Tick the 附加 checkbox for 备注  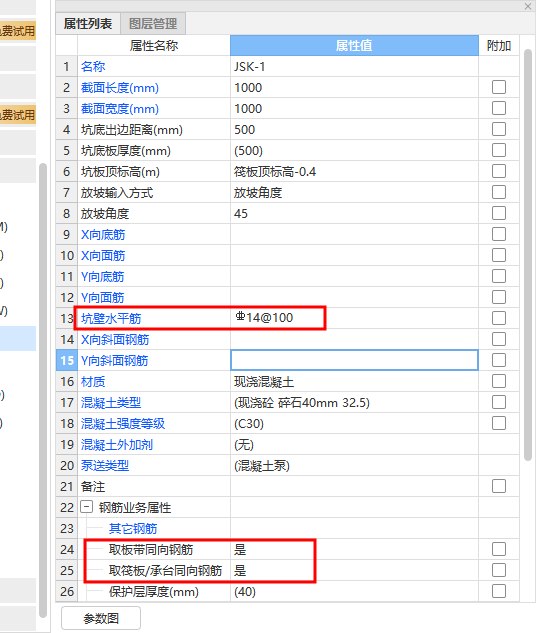[499, 486]
